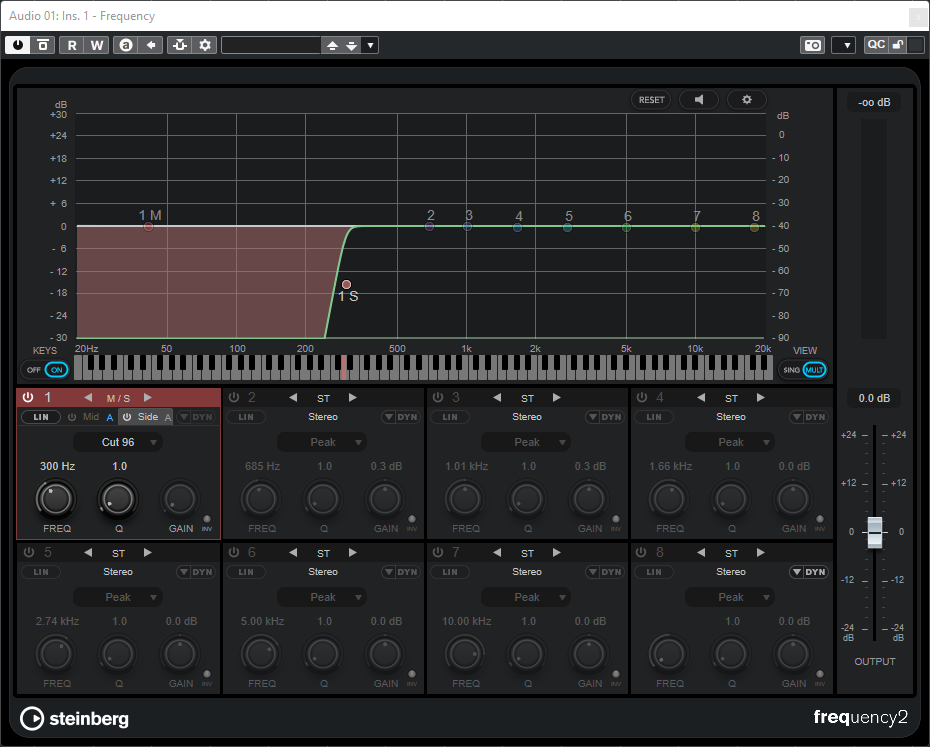Turn off band 1 power button
This screenshot has height=747, width=930.
click(28, 398)
